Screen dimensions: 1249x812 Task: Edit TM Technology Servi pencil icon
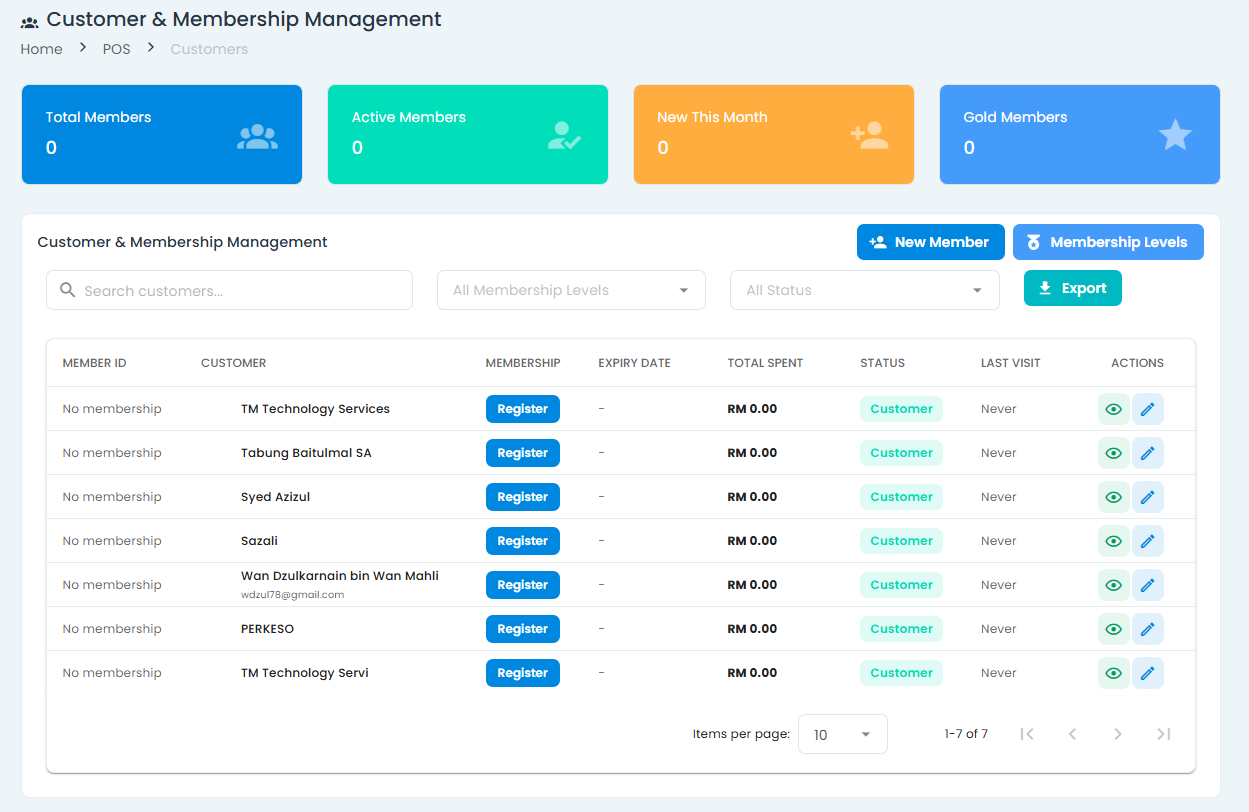[x=1147, y=673]
